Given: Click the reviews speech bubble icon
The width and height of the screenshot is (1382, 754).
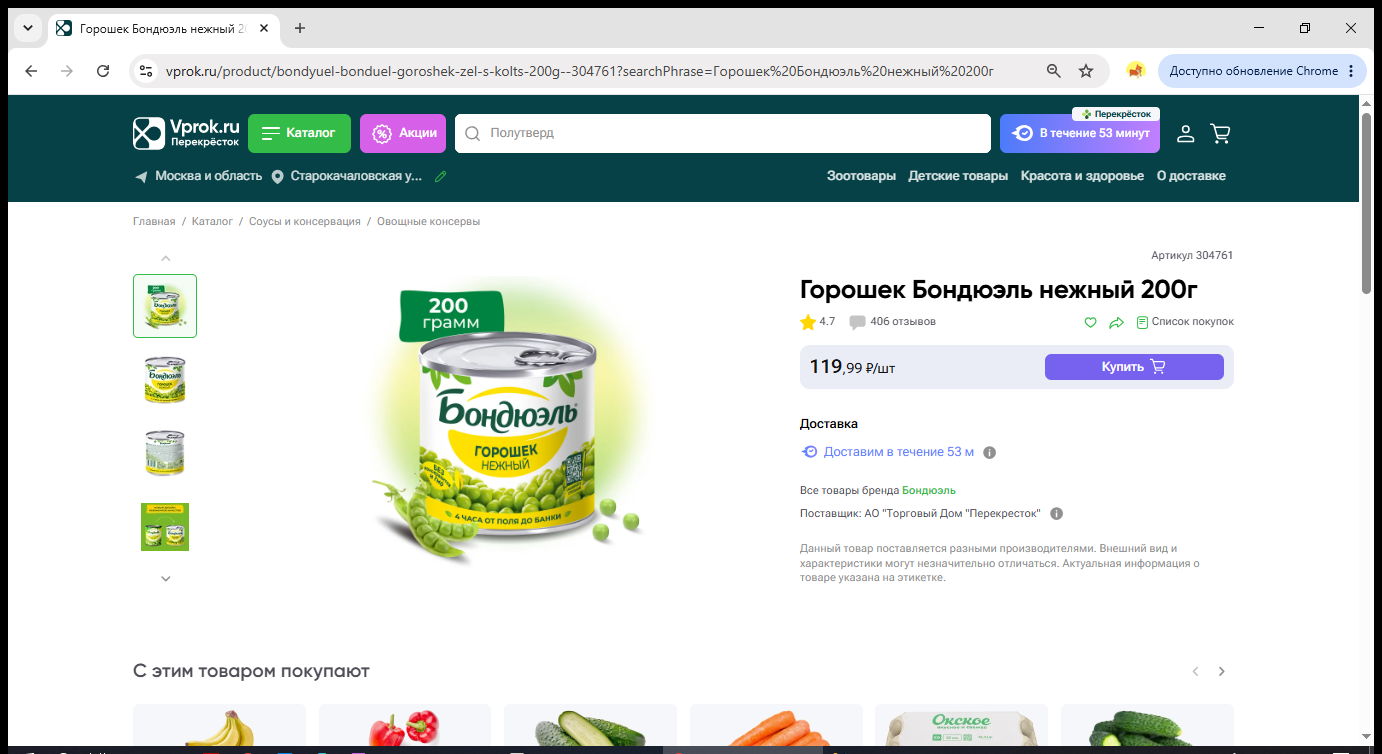Looking at the screenshot, I should [x=857, y=322].
